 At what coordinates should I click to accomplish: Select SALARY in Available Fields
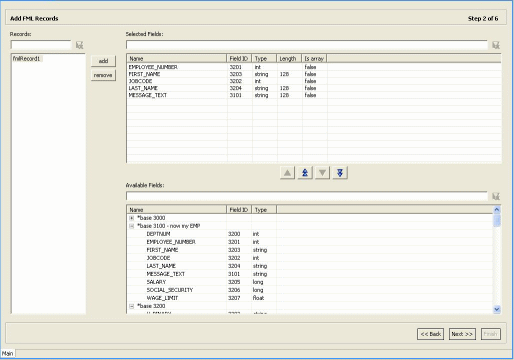156,282
